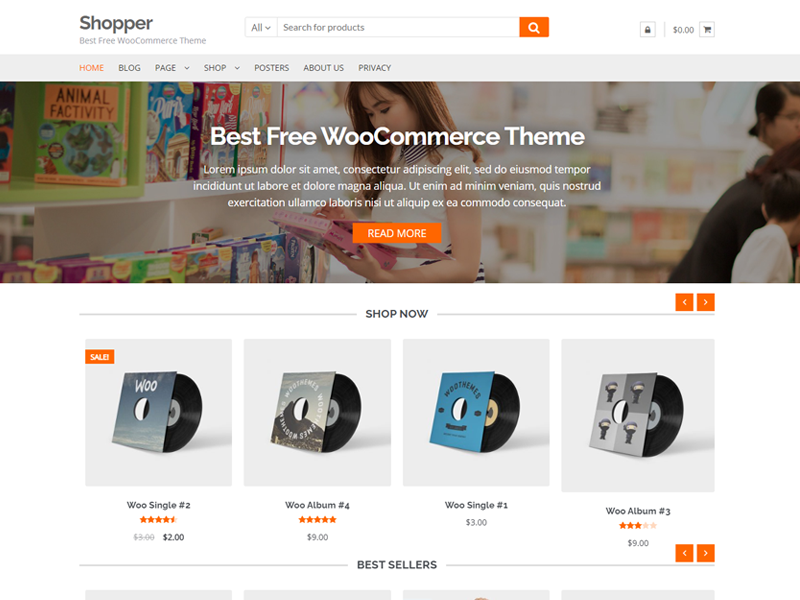
Task: Show next Shop Now products arrow
Action: (x=706, y=302)
